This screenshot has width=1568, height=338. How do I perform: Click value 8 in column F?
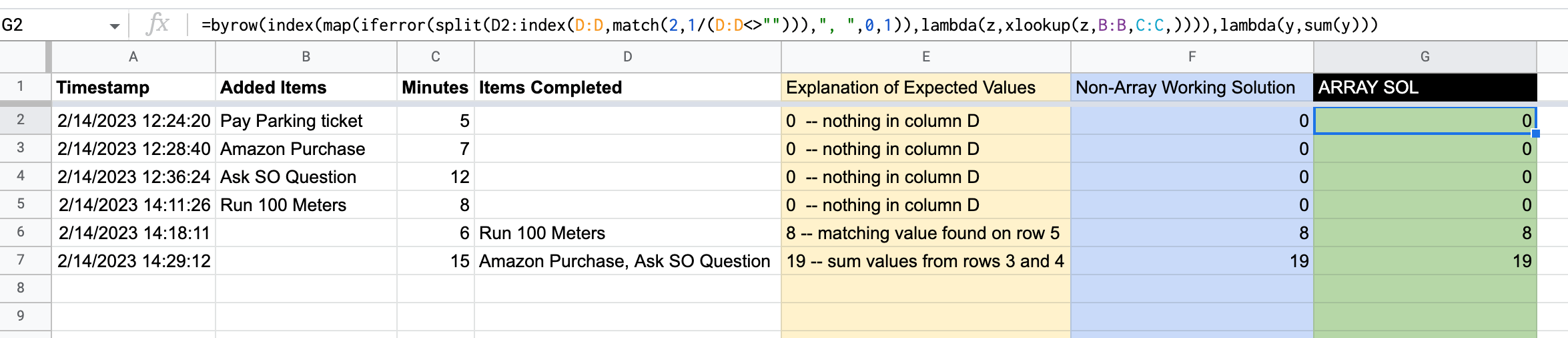[x=1192, y=233]
